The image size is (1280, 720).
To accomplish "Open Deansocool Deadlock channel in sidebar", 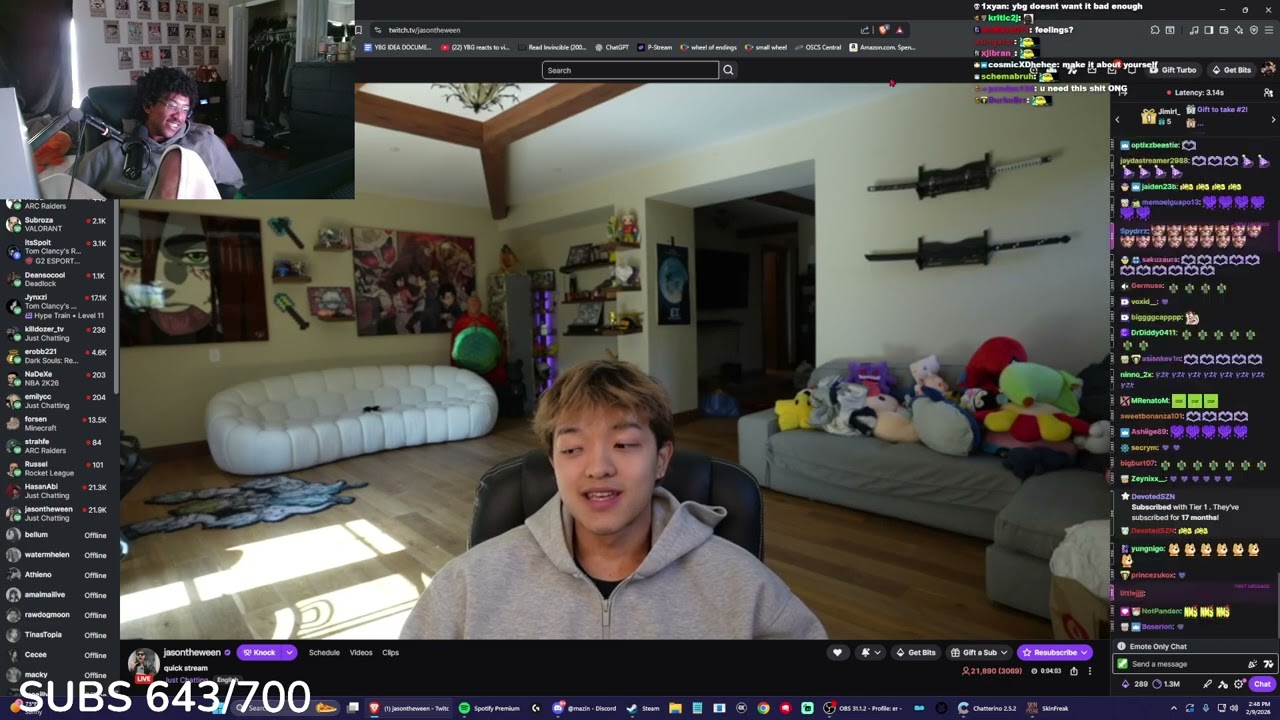I will (x=59, y=279).
